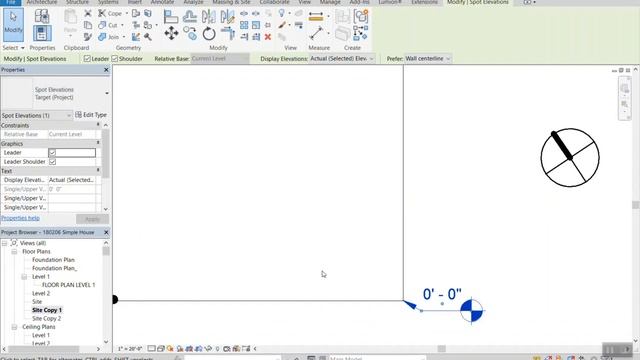This screenshot has height=360, width=640.
Task: Uncheck Shoulder checkbox in options bar
Action: (115, 59)
